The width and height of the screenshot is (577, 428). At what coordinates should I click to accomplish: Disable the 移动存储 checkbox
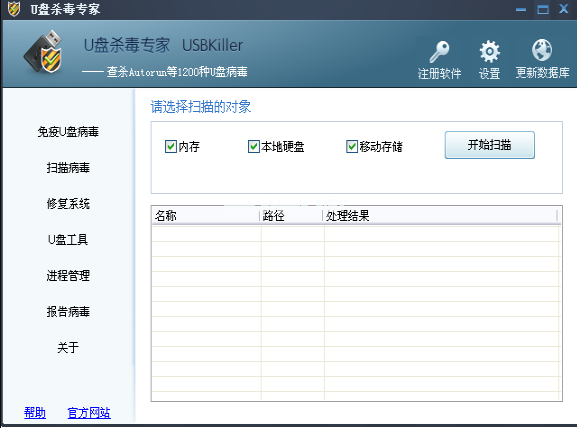pyautogui.click(x=352, y=146)
